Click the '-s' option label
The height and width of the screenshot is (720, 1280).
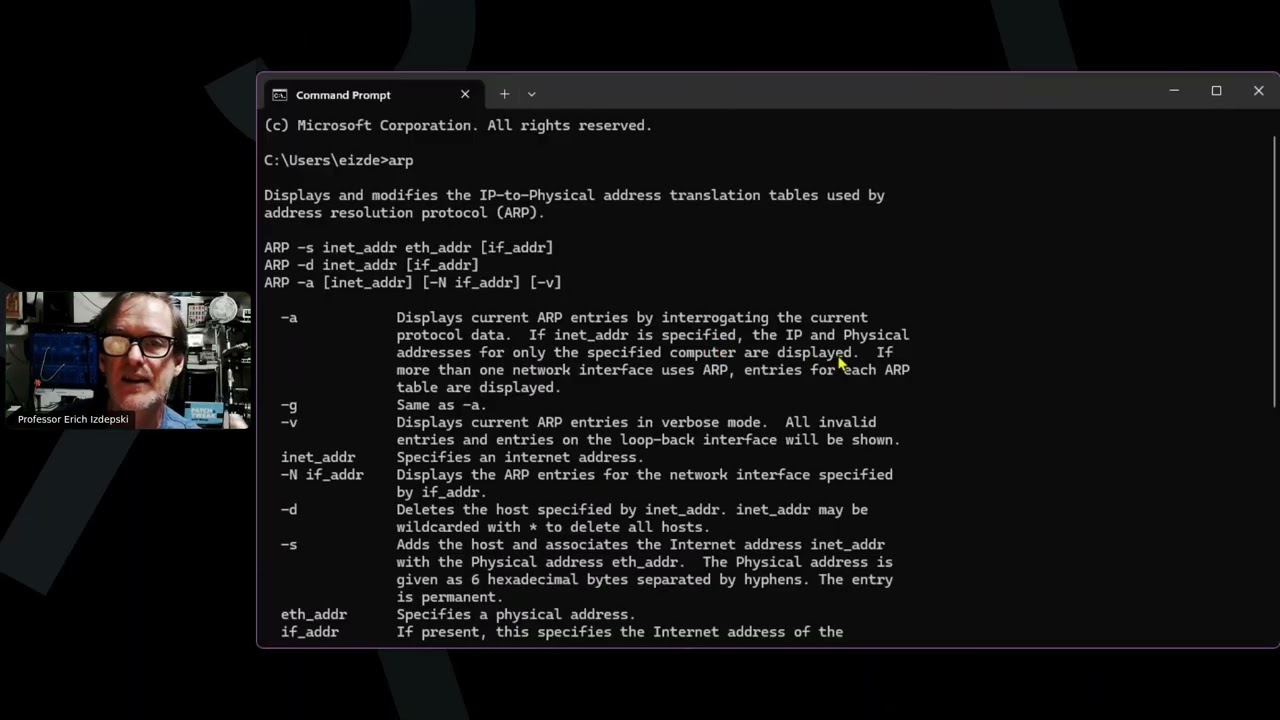[x=289, y=545]
